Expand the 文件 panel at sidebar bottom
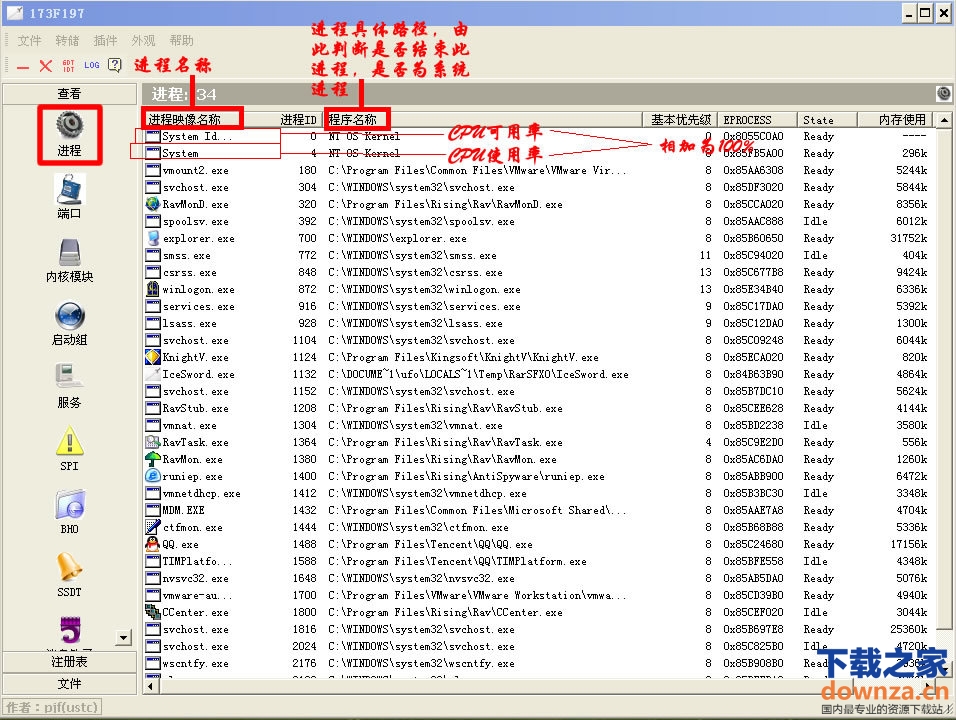956x720 pixels. point(69,683)
